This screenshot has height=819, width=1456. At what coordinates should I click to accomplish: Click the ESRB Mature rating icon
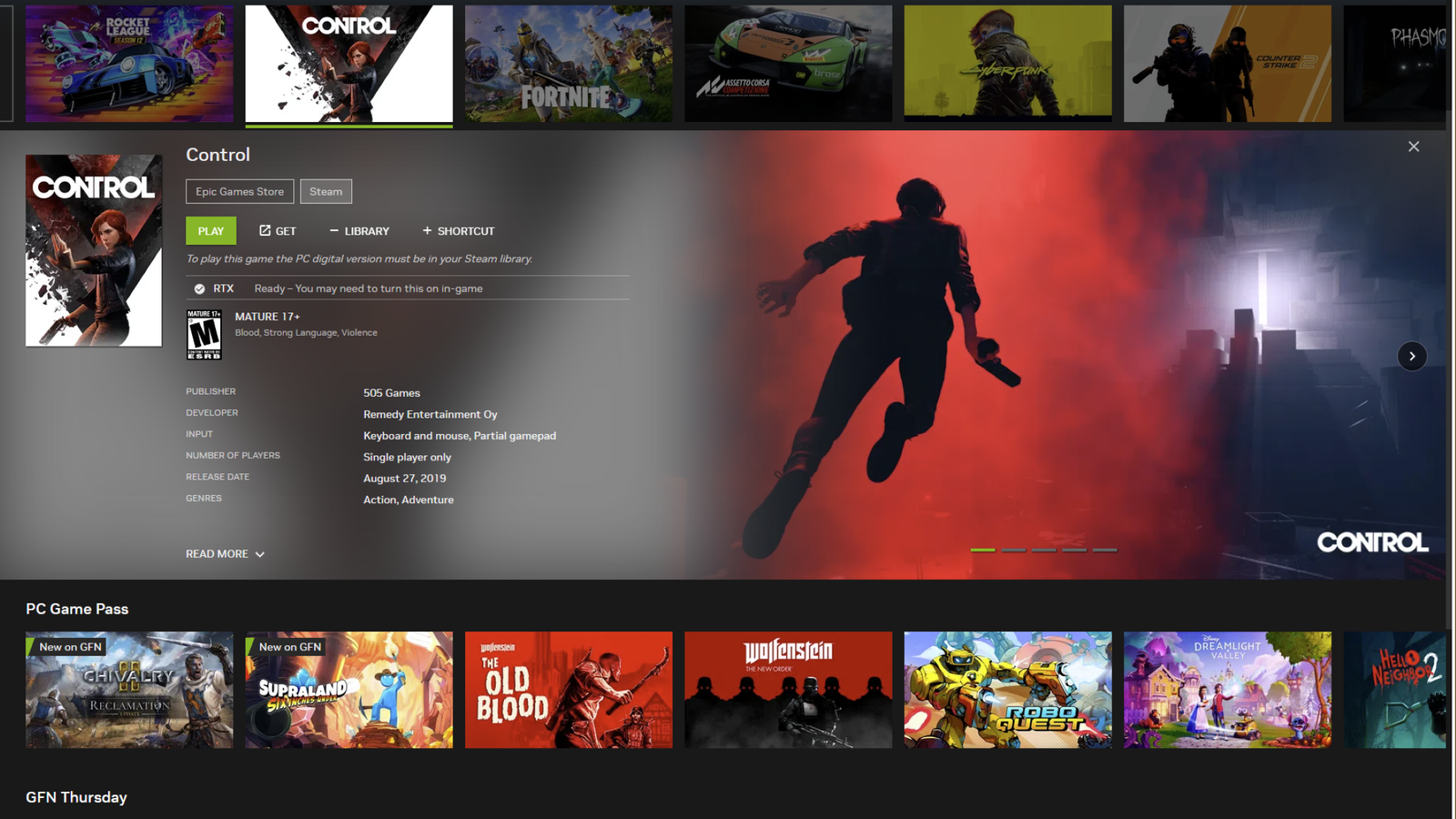204,334
